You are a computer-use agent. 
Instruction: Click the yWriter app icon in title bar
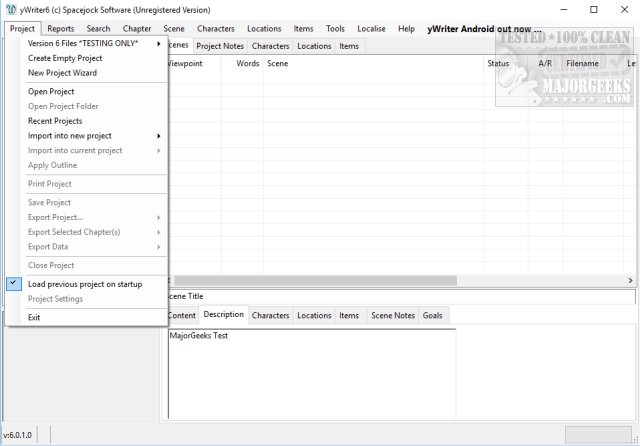11,9
